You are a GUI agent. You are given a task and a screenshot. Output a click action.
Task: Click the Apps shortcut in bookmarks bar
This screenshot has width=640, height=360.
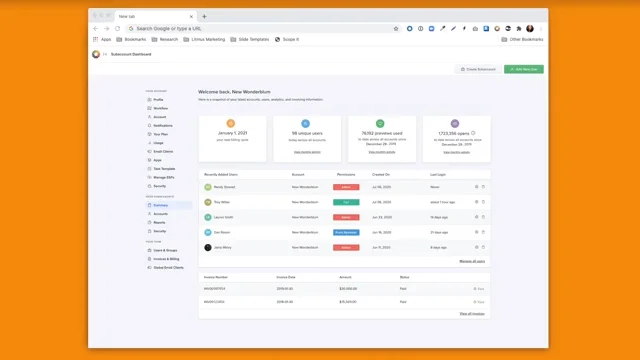click(102, 40)
